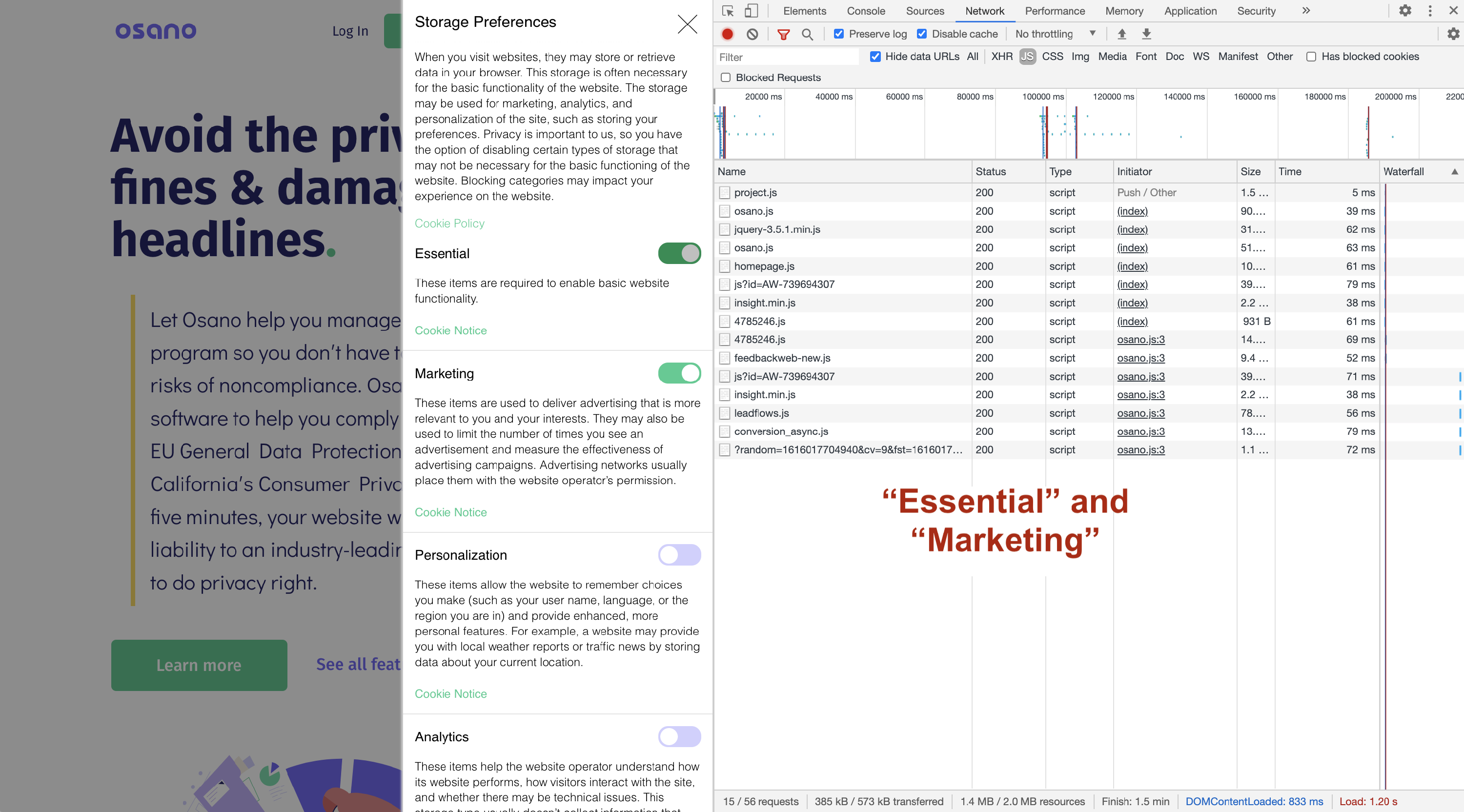Uncheck Preserve log checkbox
This screenshot has width=1464, height=812.
coord(838,34)
